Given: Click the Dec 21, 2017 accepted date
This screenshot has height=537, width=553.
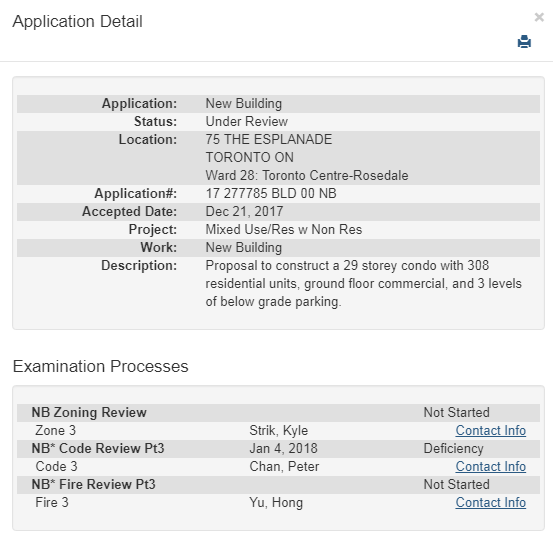Looking at the screenshot, I should click(x=244, y=211).
